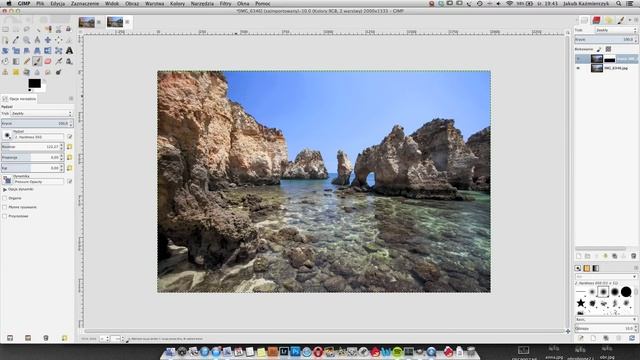Image resolution: width=640 pixels, height=360 pixels.
Task: Select the Pencil tool
Action: click(27, 61)
